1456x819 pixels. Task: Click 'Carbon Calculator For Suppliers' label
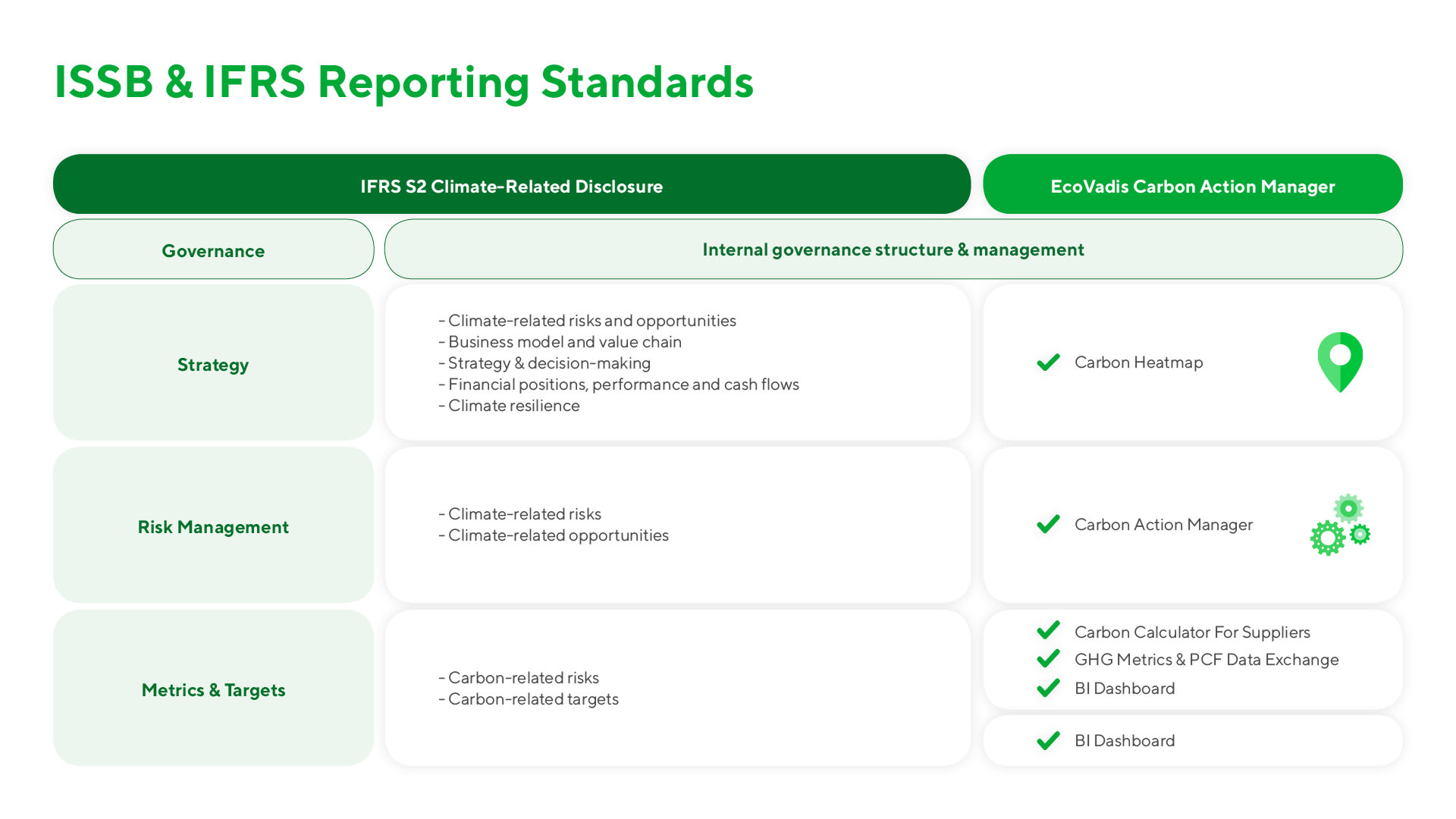point(1192,632)
